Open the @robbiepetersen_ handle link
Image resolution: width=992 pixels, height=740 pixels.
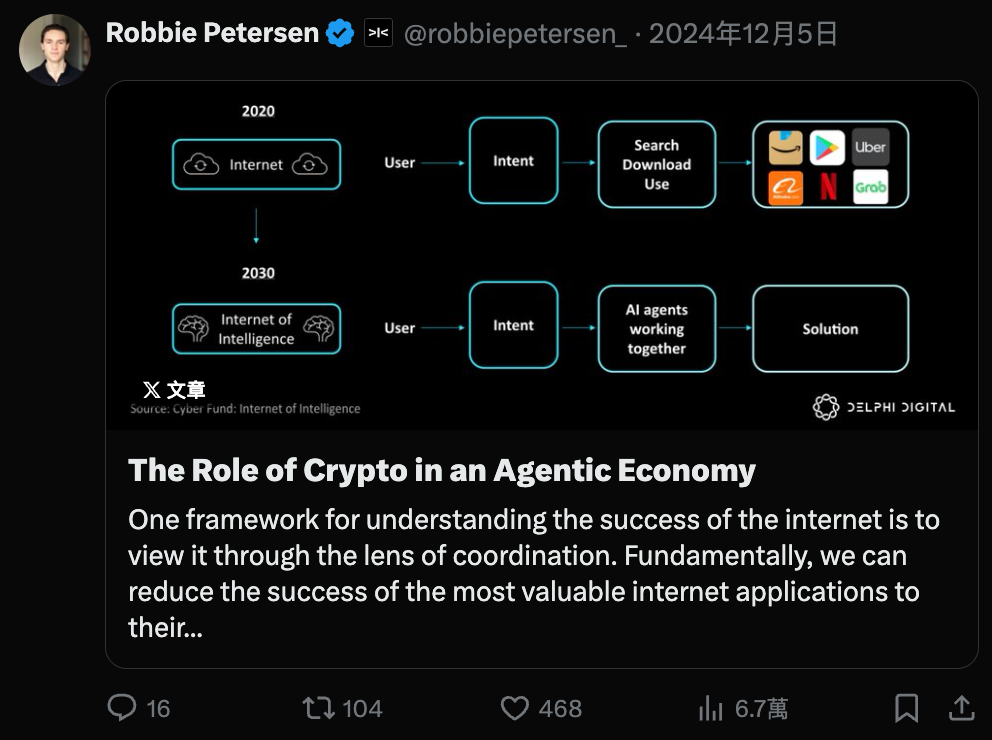515,34
